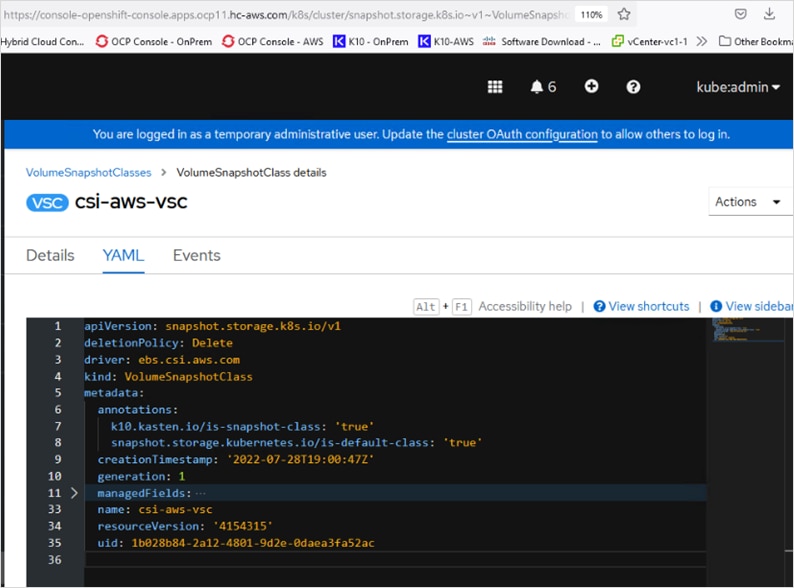Open the Hybrid Cloud Console bookmark
The width and height of the screenshot is (794, 588).
pyautogui.click(x=43, y=42)
